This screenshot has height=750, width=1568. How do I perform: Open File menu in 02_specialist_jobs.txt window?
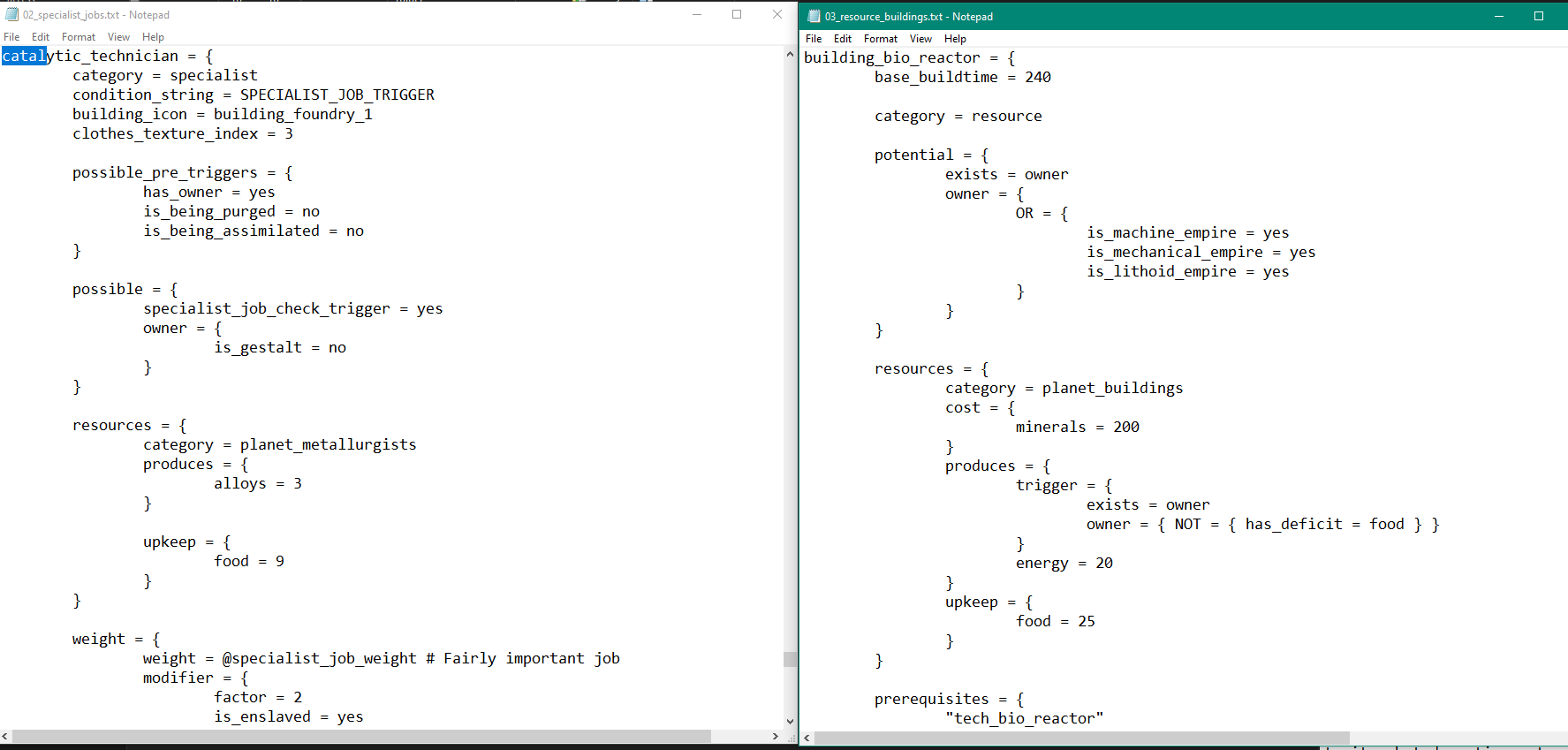[11, 37]
